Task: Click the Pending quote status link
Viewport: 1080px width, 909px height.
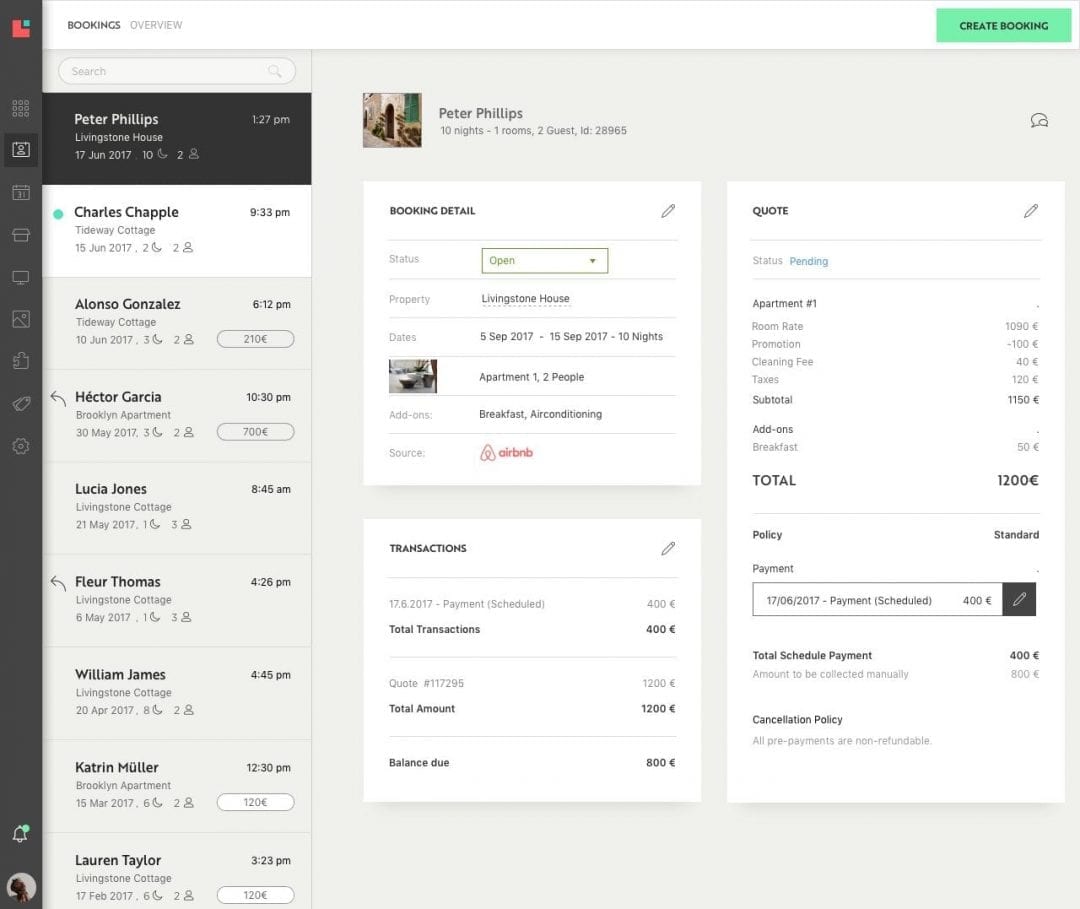Action: [808, 261]
